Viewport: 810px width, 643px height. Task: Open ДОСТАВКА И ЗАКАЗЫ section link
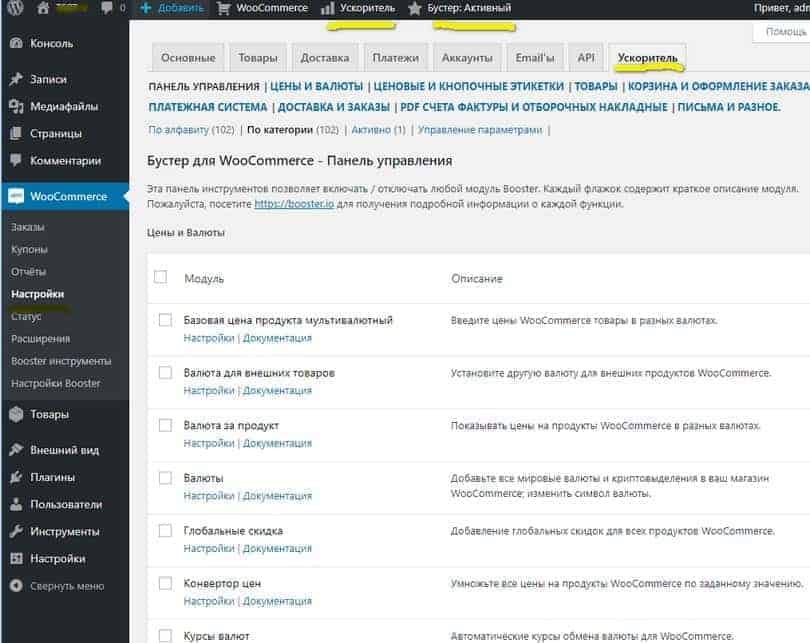coord(334,107)
